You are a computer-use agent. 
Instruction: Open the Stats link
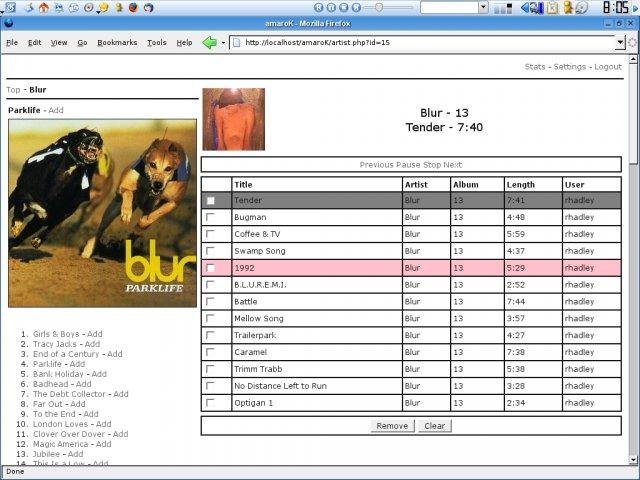click(535, 67)
